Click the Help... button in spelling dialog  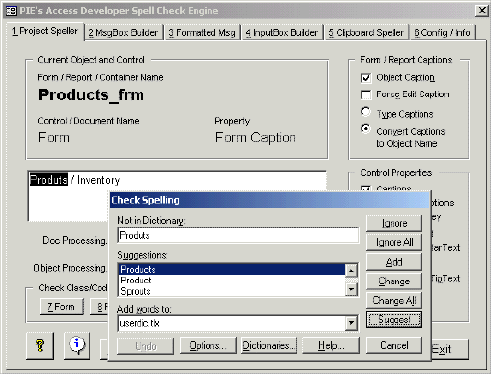pos(331,345)
